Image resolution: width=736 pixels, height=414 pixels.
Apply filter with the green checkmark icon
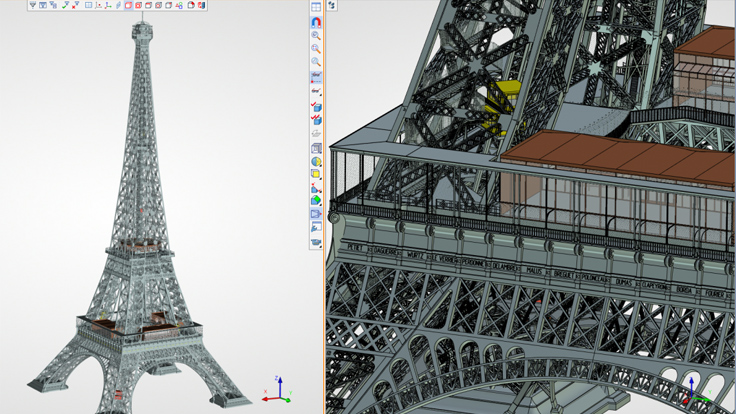pyautogui.click(x=65, y=5)
